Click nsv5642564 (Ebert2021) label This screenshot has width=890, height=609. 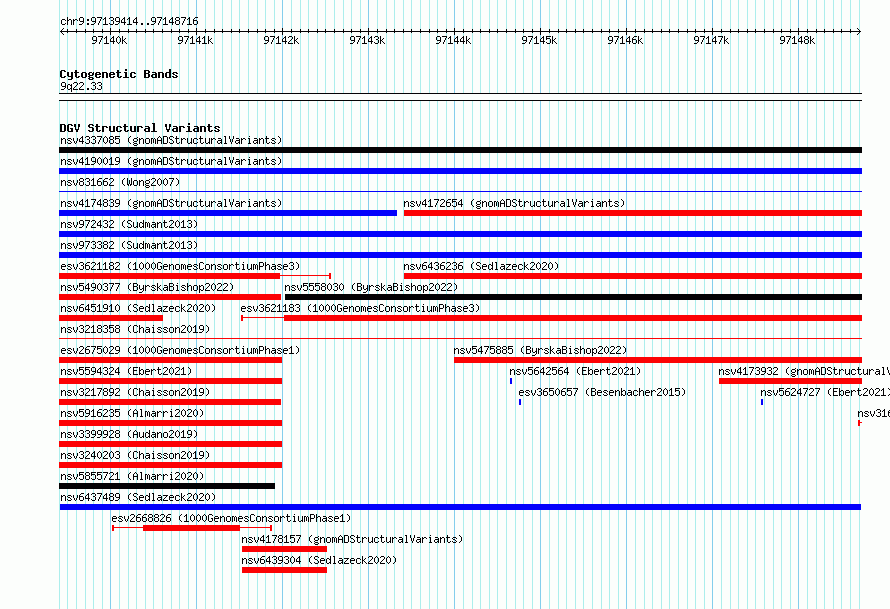[x=575, y=371]
